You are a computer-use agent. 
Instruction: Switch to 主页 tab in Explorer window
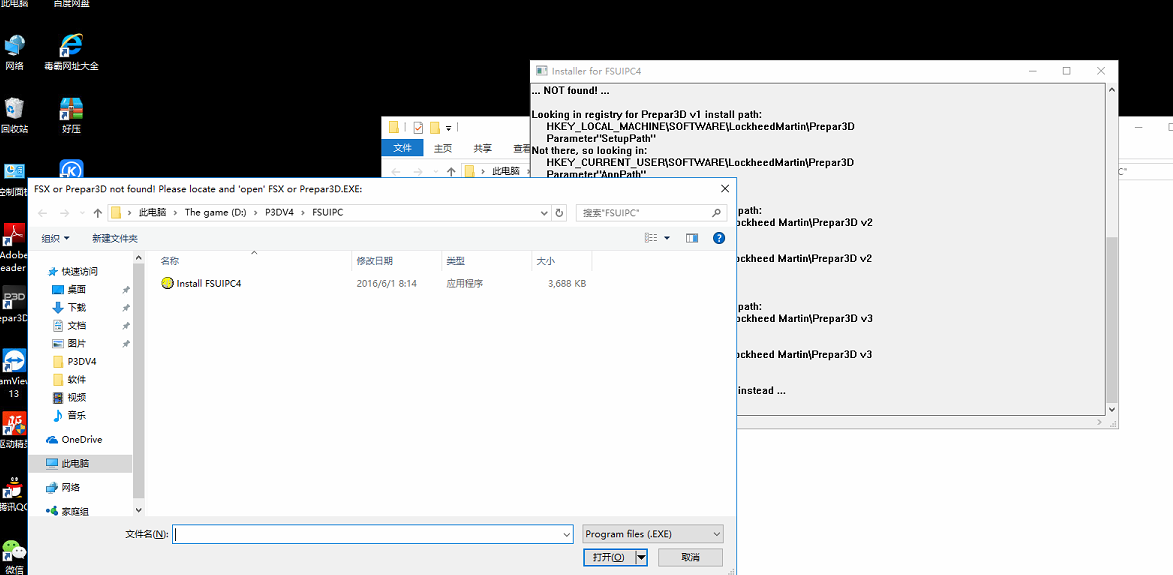[x=443, y=148]
